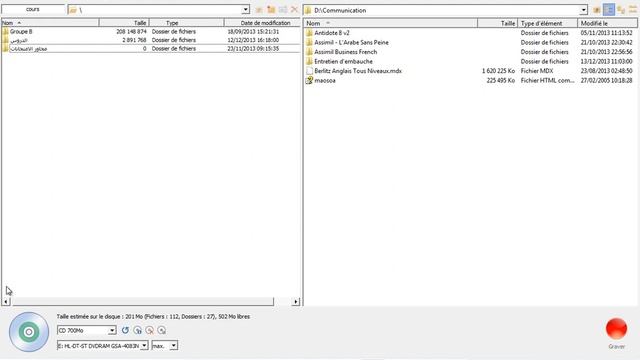The width and height of the screenshot is (640, 360).
Task: Click the horizontal scrollbar track of compilation list
Action: tap(283, 302)
